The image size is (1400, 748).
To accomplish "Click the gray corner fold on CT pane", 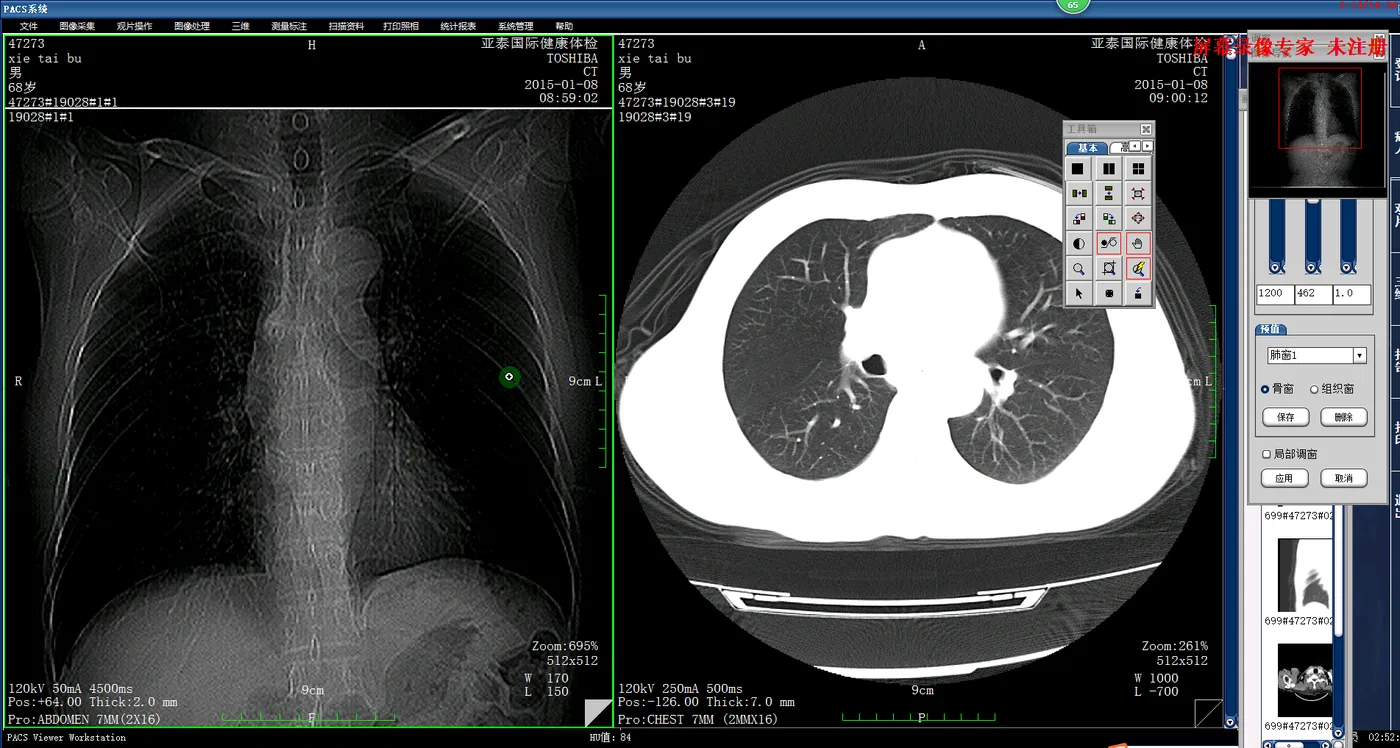I will pyautogui.click(x=1211, y=713).
